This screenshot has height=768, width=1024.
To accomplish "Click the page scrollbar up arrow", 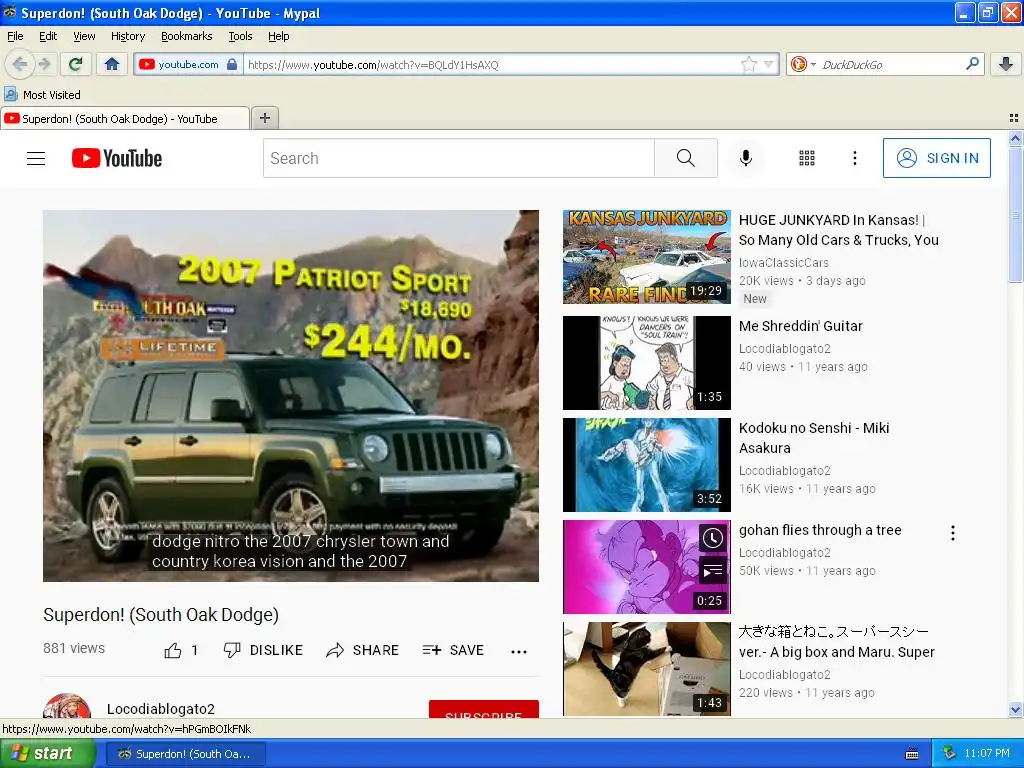I will (1015, 138).
